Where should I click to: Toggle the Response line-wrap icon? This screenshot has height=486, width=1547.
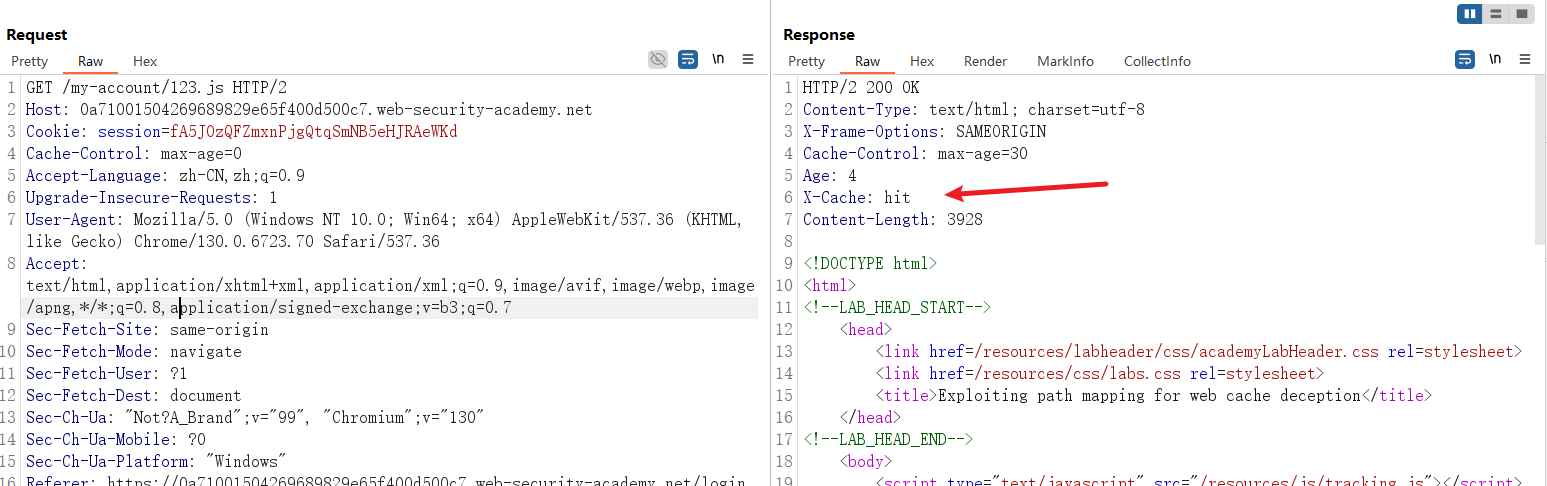(1464, 60)
